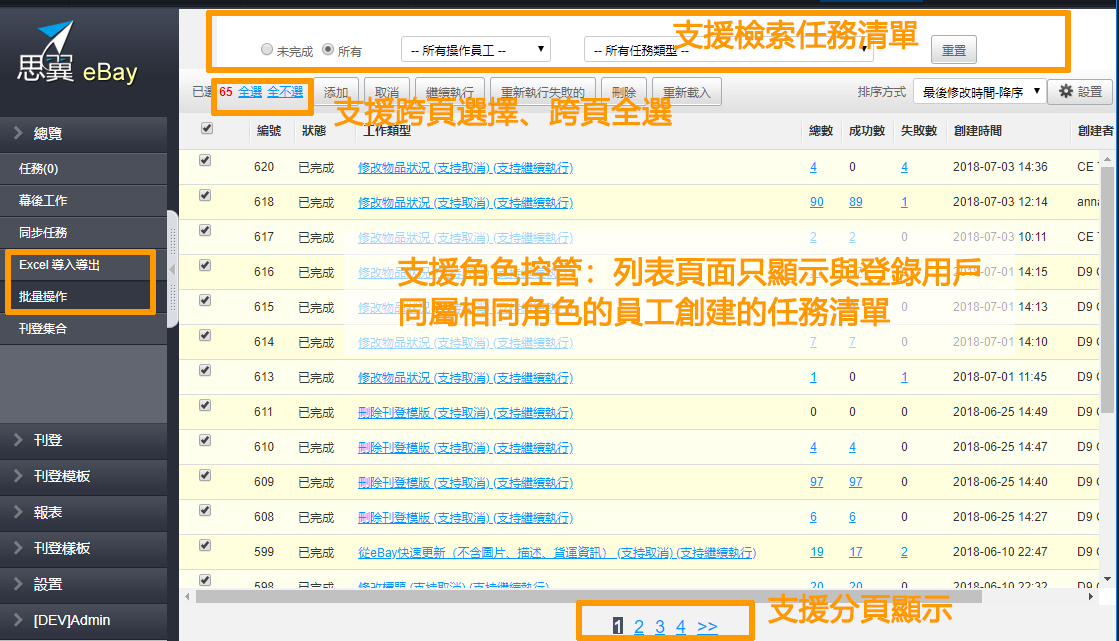Viewport: 1119px width, 641px height.
Task: Click failure count 4 for task 620
Action: pos(904,167)
